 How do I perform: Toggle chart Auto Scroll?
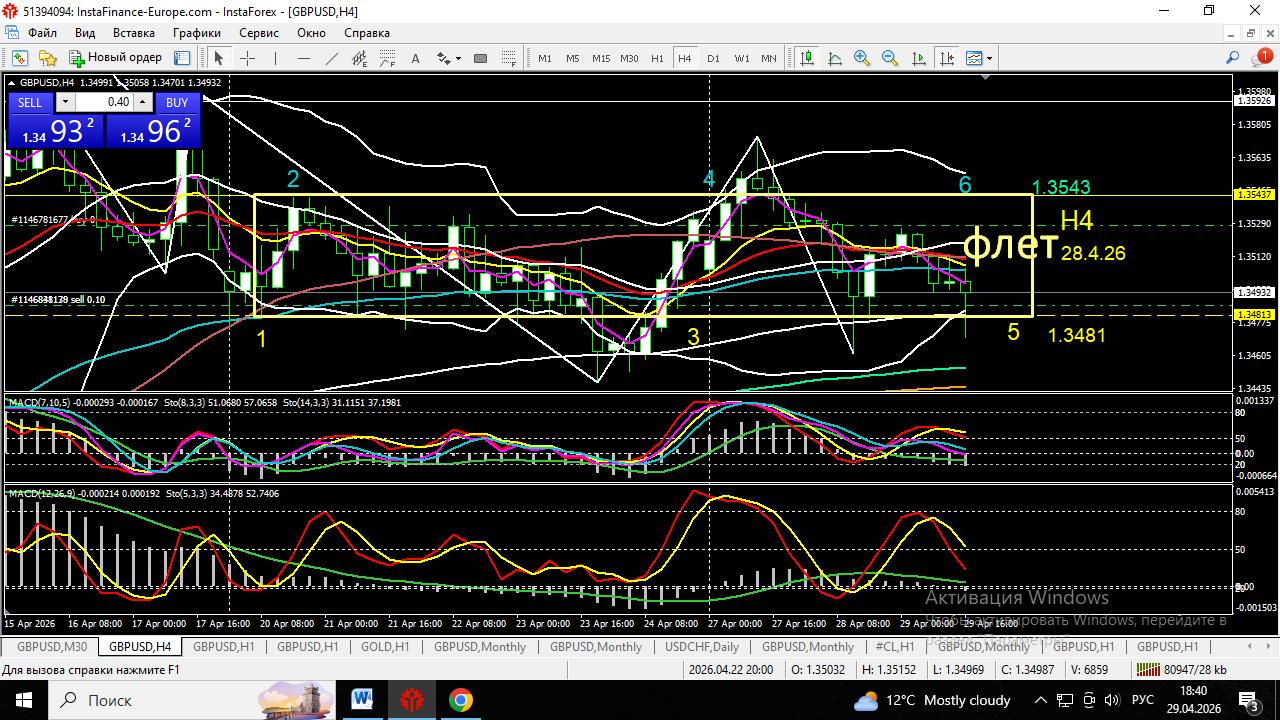[x=918, y=58]
